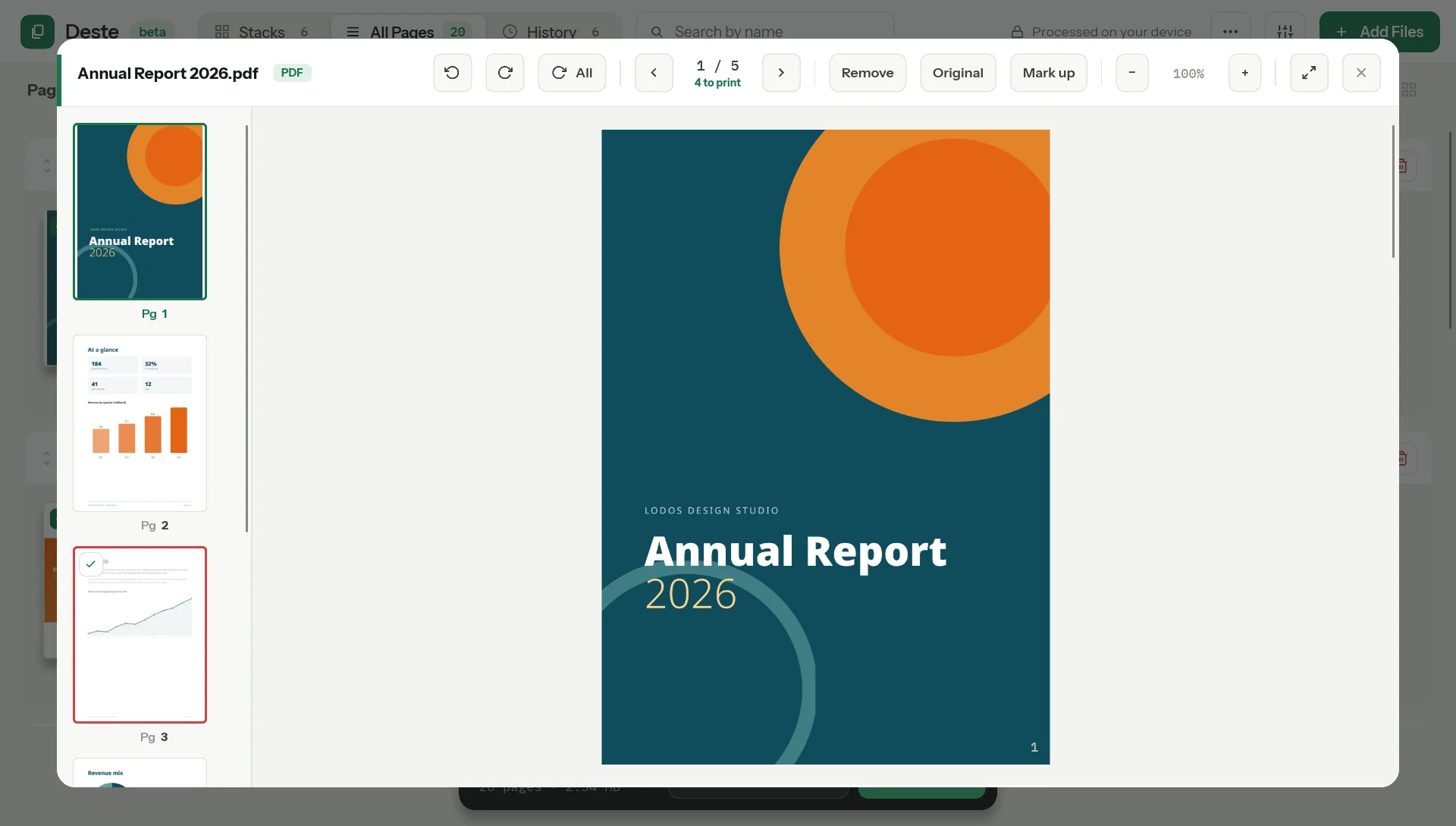The width and height of the screenshot is (1456, 826).
Task: Expand viewer to fullscreen
Action: click(x=1309, y=73)
